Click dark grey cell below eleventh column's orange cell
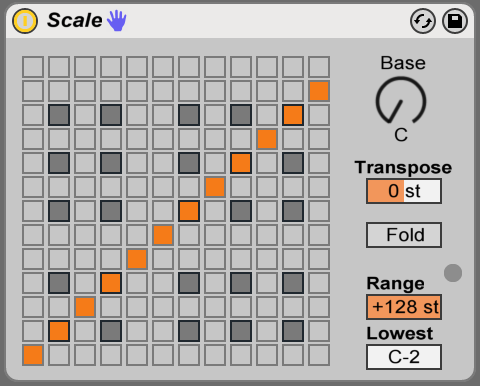 tap(293, 163)
